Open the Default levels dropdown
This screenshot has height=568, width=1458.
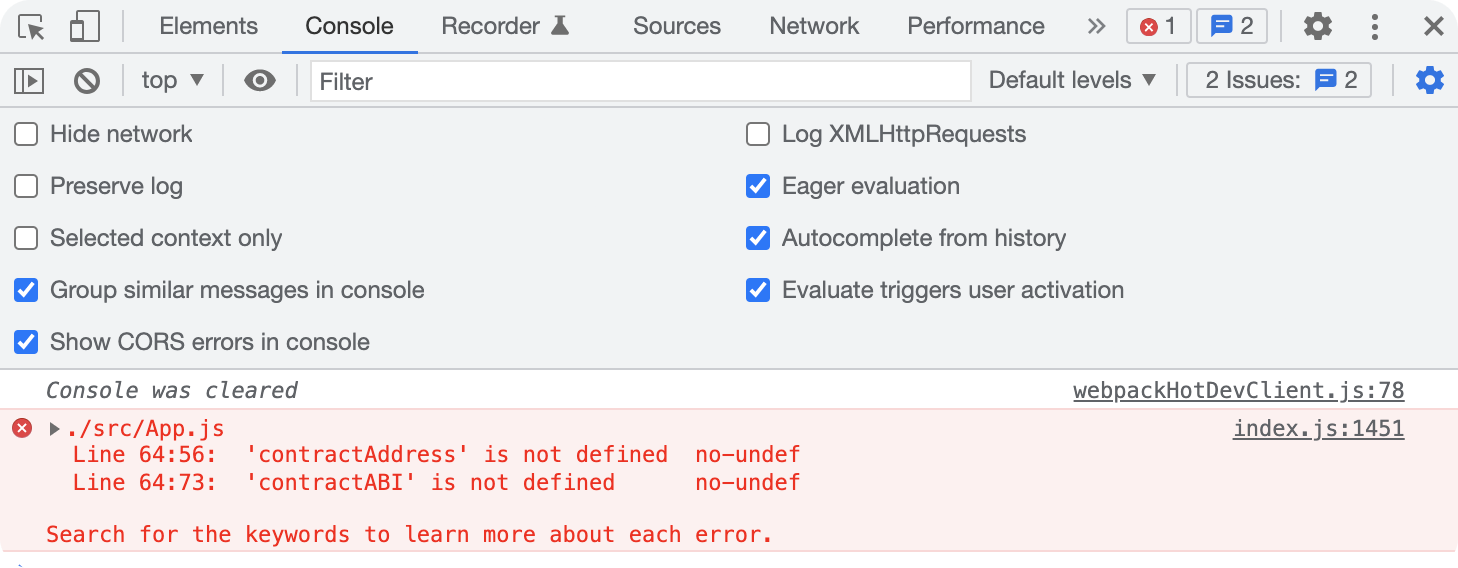click(1072, 80)
